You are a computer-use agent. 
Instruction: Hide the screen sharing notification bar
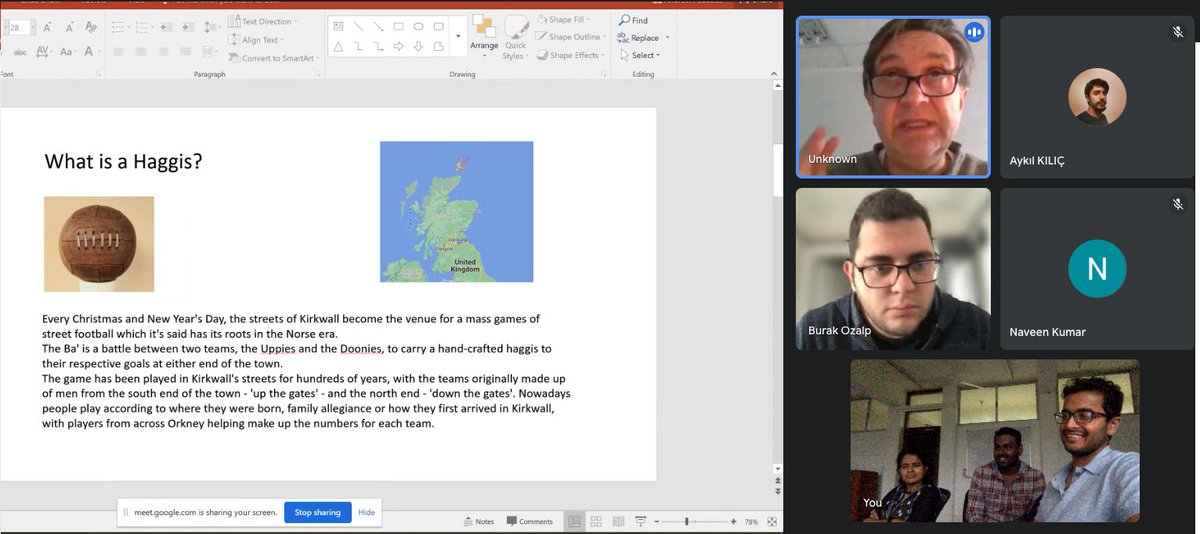click(366, 512)
